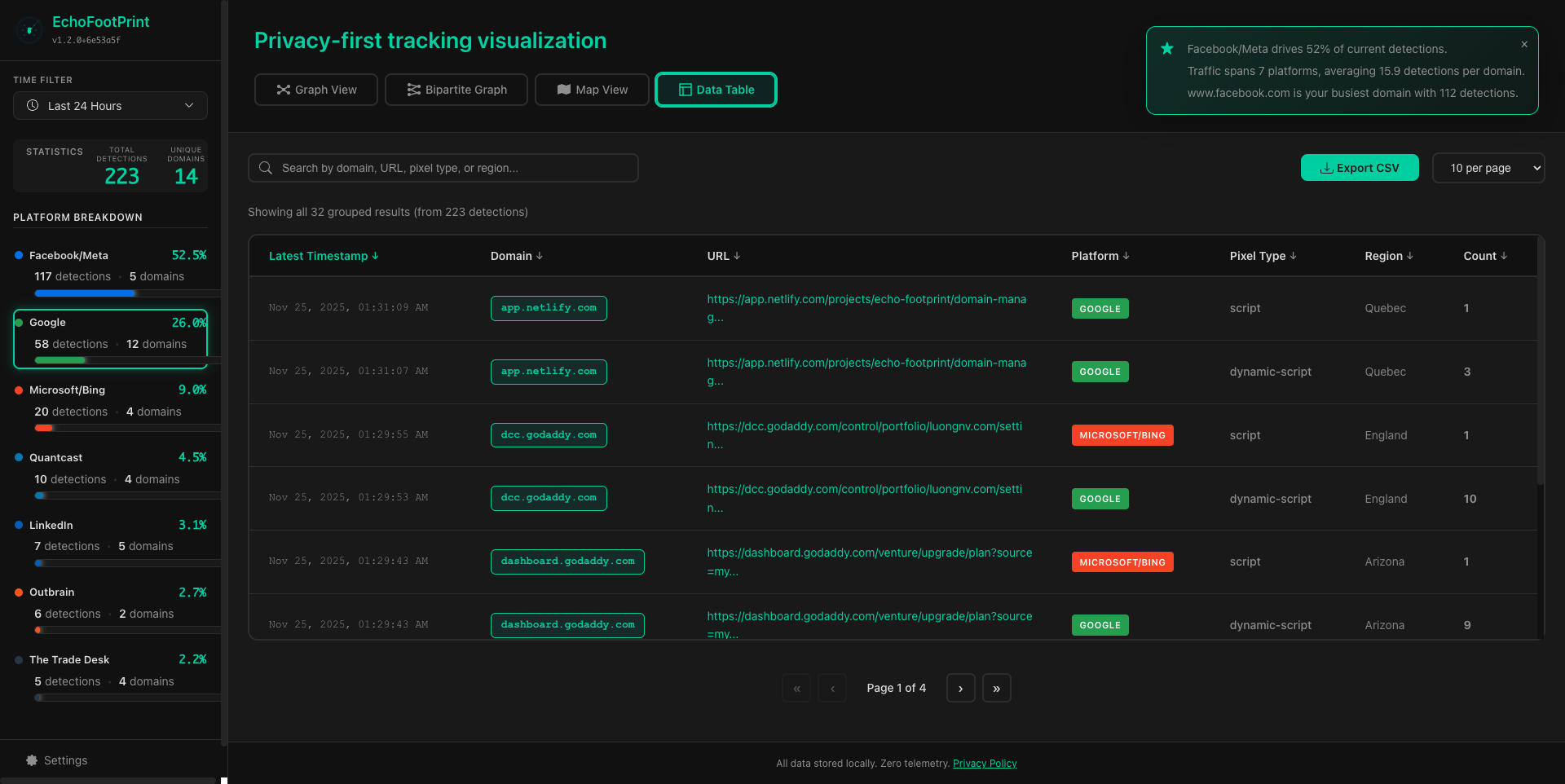Click the EchoFootPrint logo icon
Image resolution: width=1565 pixels, height=784 pixels.
[x=29, y=29]
